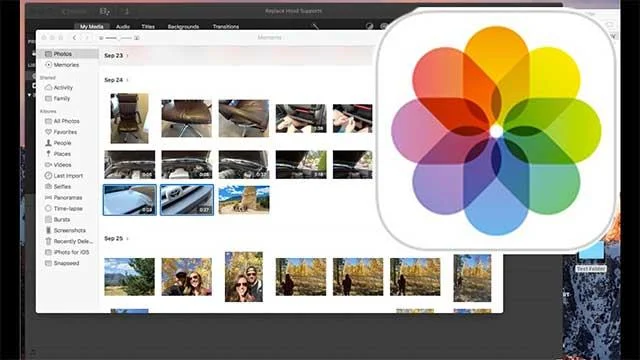The image size is (640, 360).
Task: Select the wide couple selfie photo
Action: 187,277
